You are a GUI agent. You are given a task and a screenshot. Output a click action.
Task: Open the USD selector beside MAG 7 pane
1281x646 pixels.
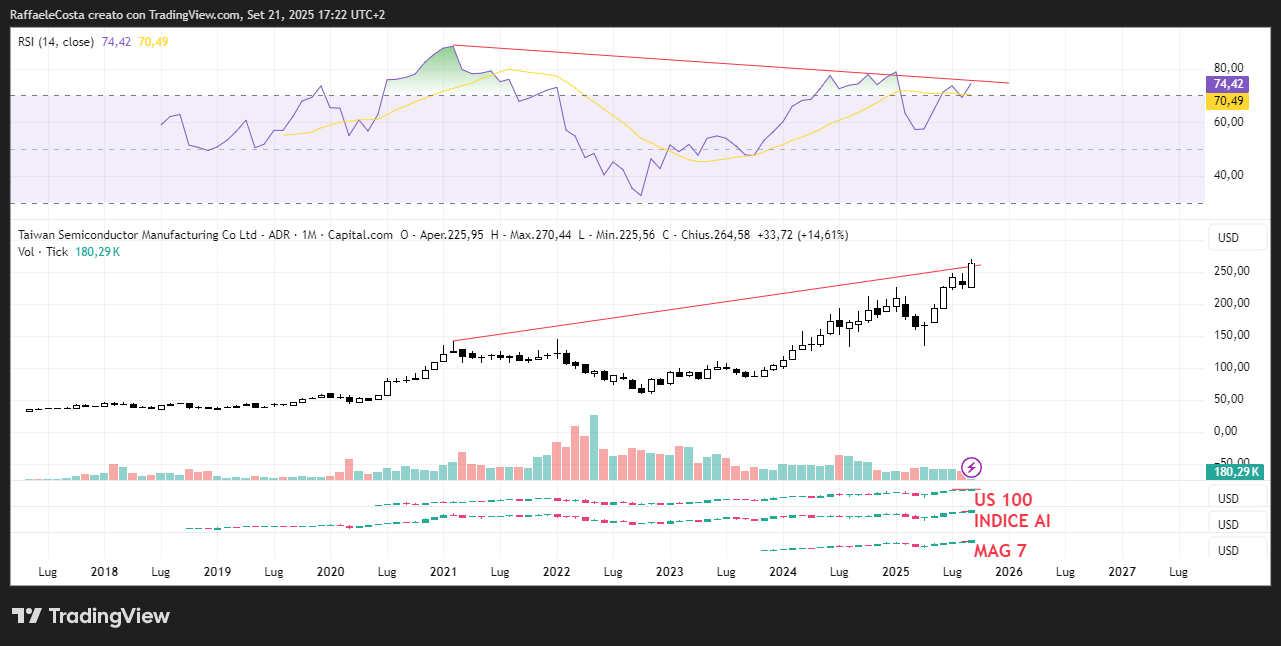point(1226,551)
